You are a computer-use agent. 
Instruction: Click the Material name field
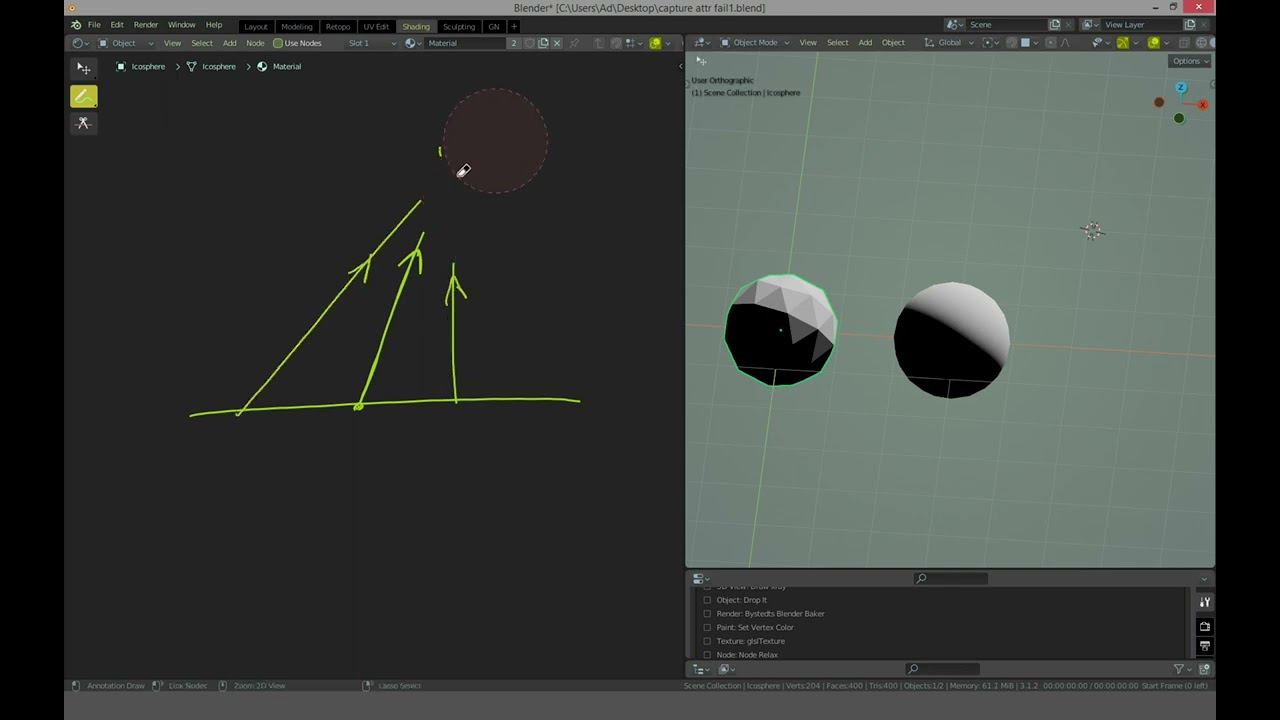click(466, 43)
